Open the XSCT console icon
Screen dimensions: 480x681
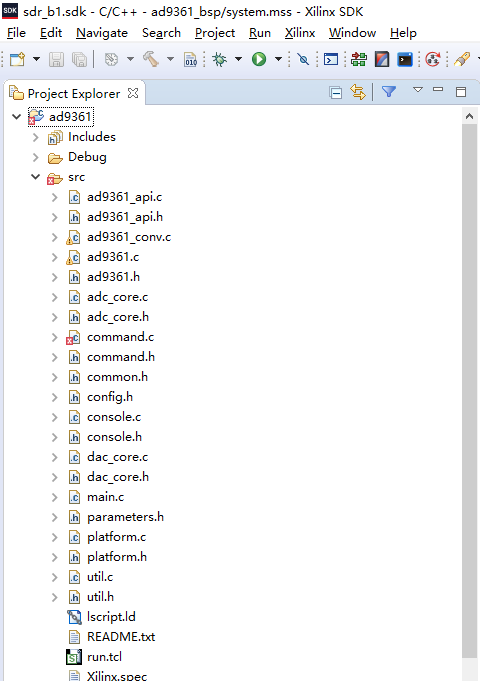pos(405,59)
